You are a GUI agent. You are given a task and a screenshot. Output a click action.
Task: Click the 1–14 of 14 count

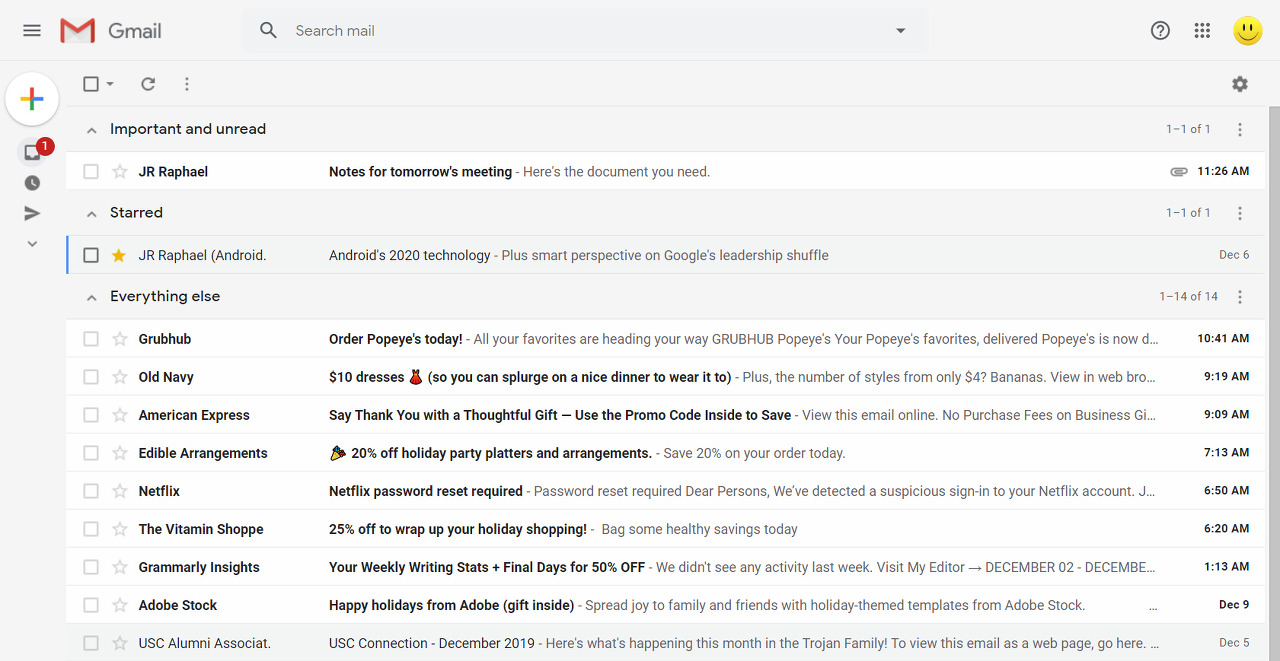[x=1188, y=297]
